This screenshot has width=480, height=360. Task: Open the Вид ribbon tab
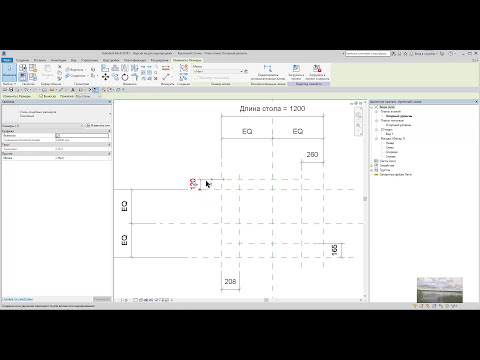tap(74, 60)
